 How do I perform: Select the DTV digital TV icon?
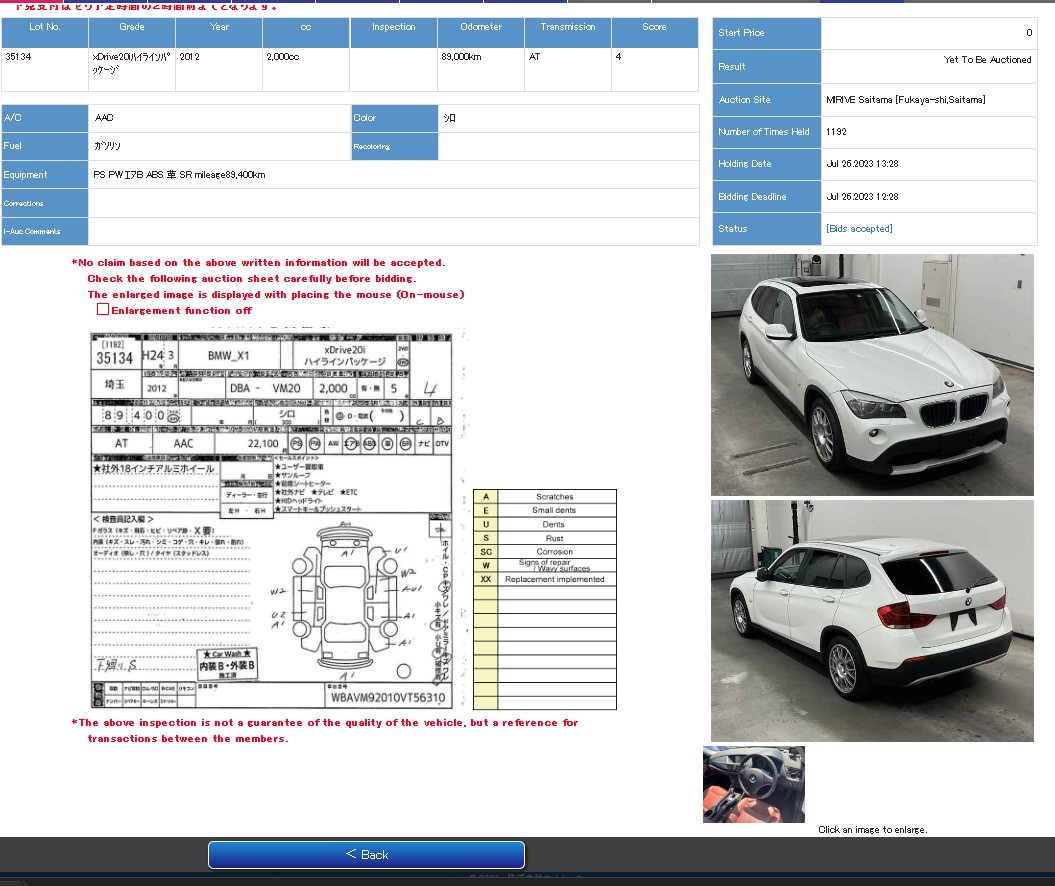[x=444, y=443]
